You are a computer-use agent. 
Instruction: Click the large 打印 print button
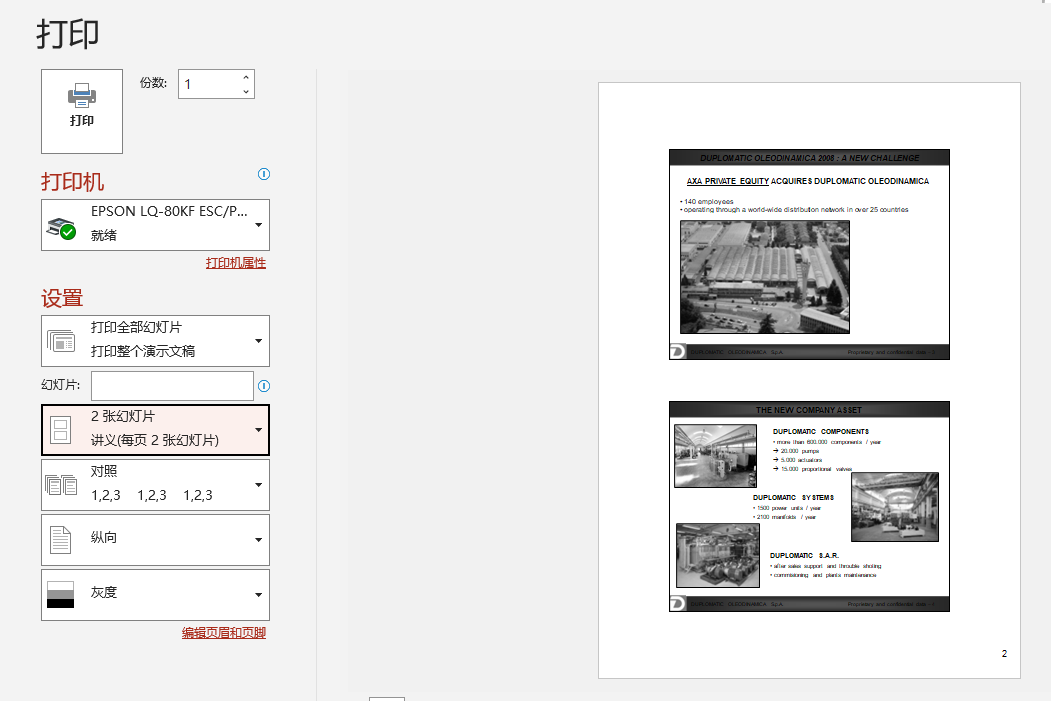pos(82,111)
